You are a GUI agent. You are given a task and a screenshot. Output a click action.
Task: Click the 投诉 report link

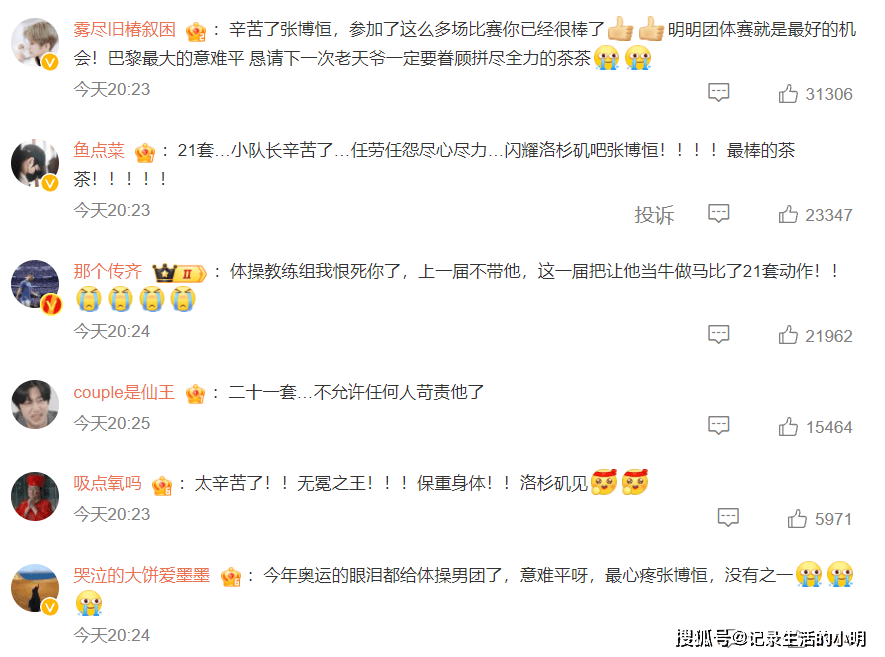(654, 214)
